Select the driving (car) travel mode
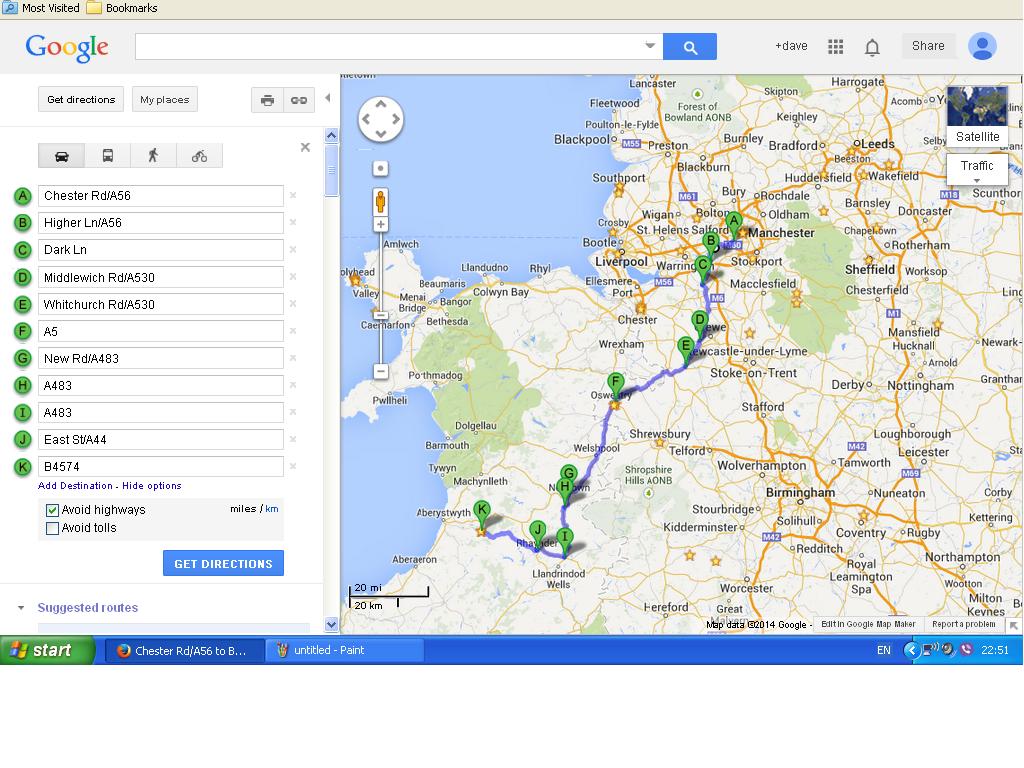The height and width of the screenshot is (768, 1024). tap(62, 156)
